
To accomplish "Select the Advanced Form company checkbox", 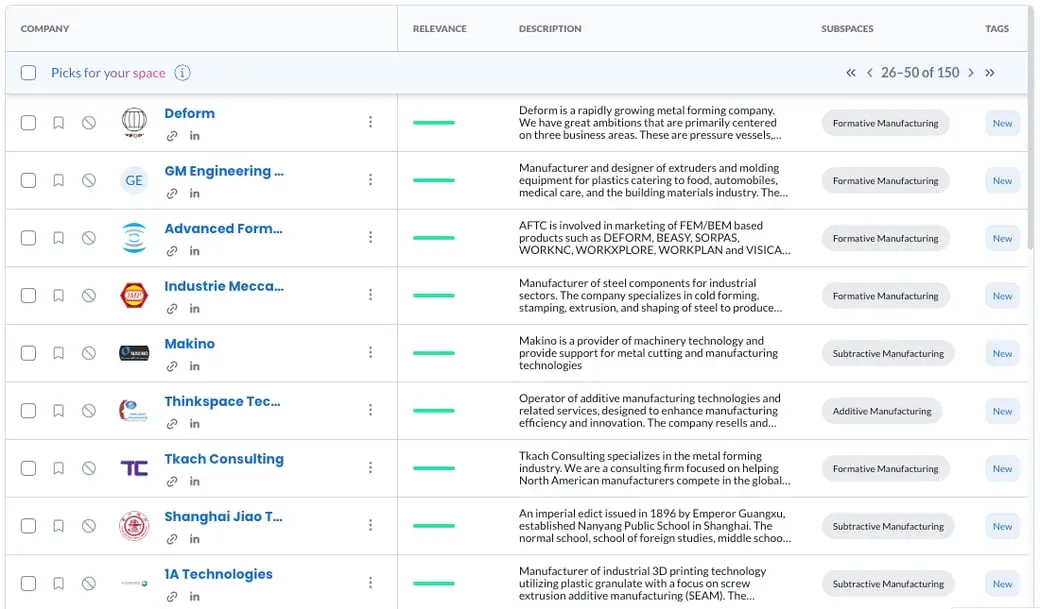I will [29, 238].
